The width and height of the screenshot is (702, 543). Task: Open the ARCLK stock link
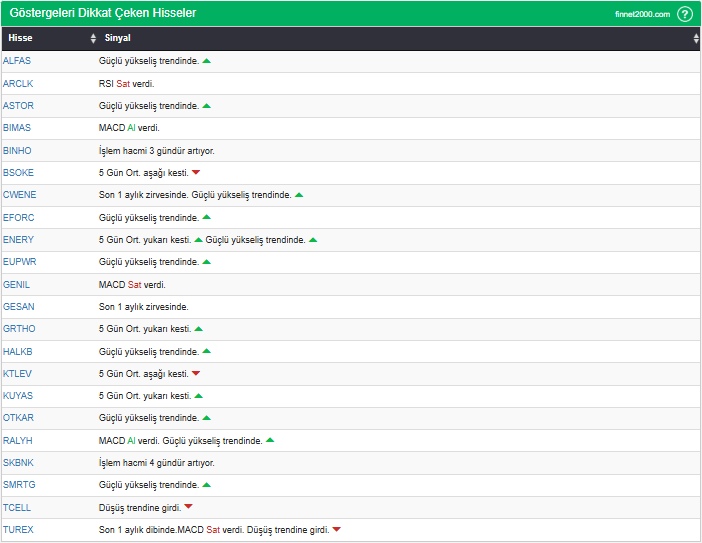coord(18,83)
